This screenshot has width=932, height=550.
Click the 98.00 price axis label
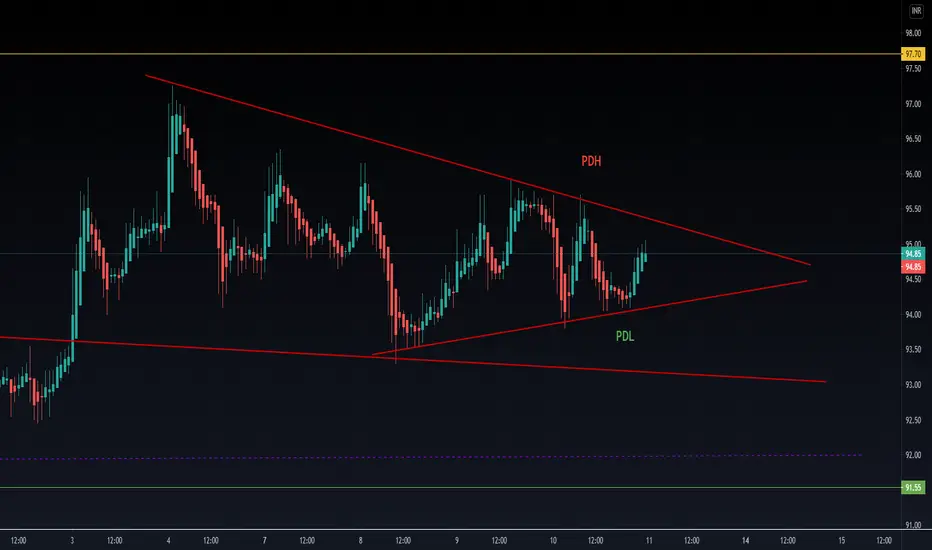tap(913, 33)
